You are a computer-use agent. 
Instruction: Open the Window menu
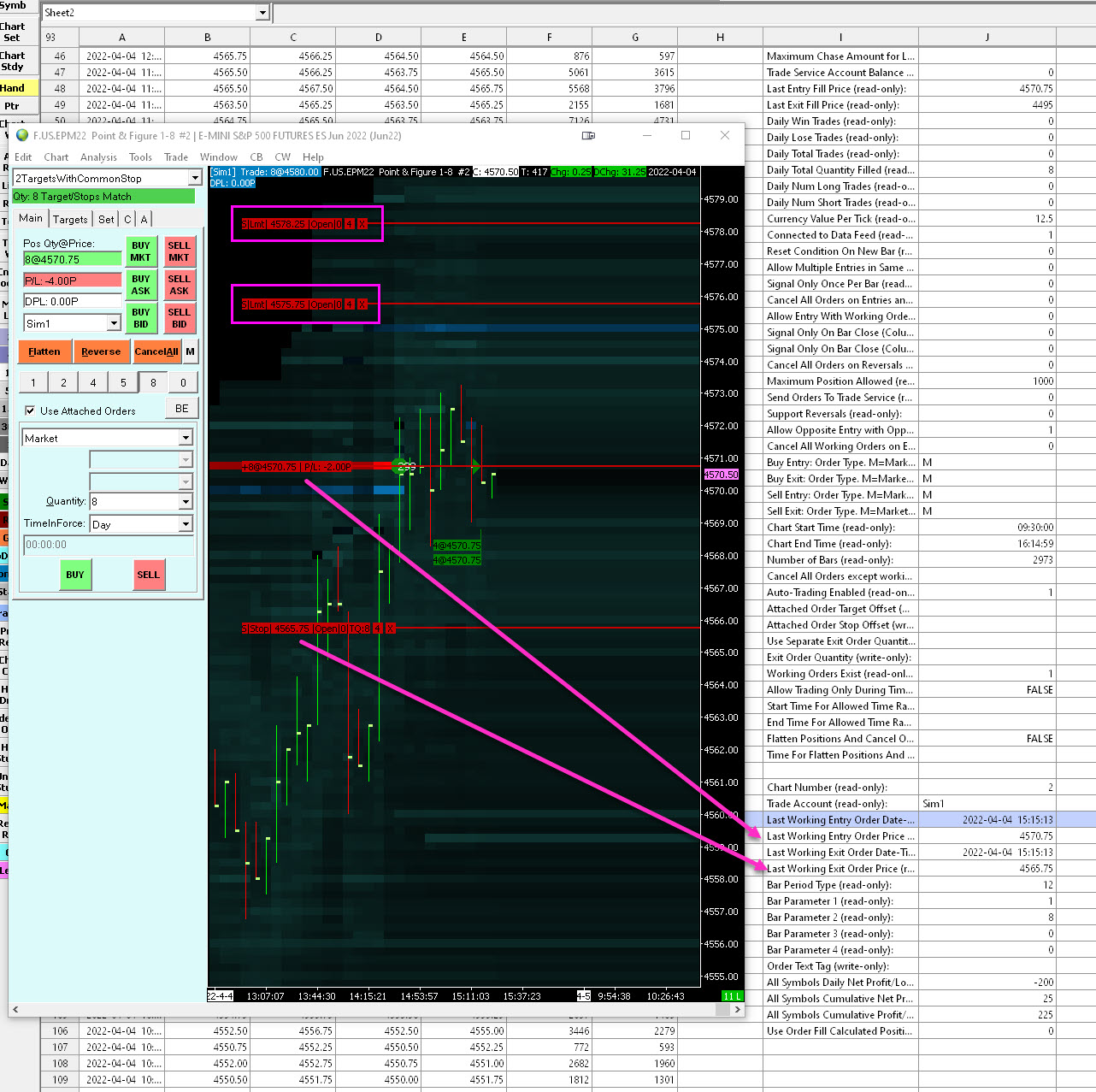219,157
